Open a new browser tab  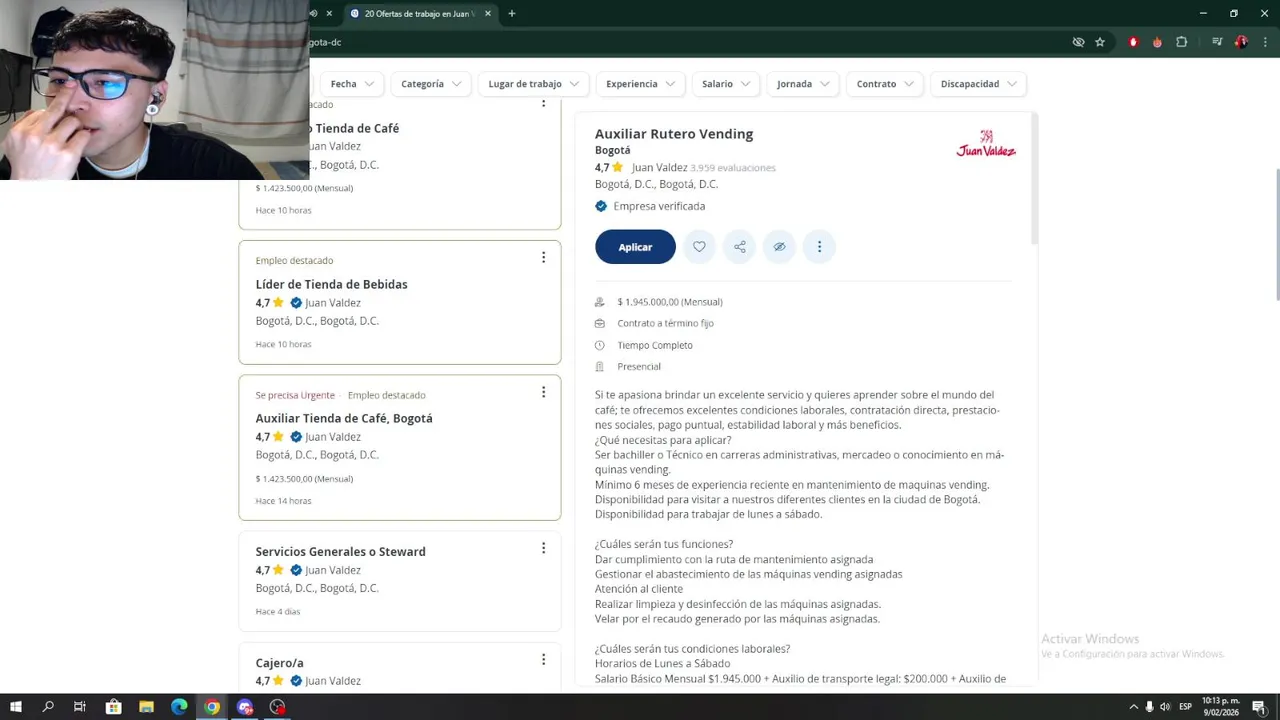pos(511,13)
